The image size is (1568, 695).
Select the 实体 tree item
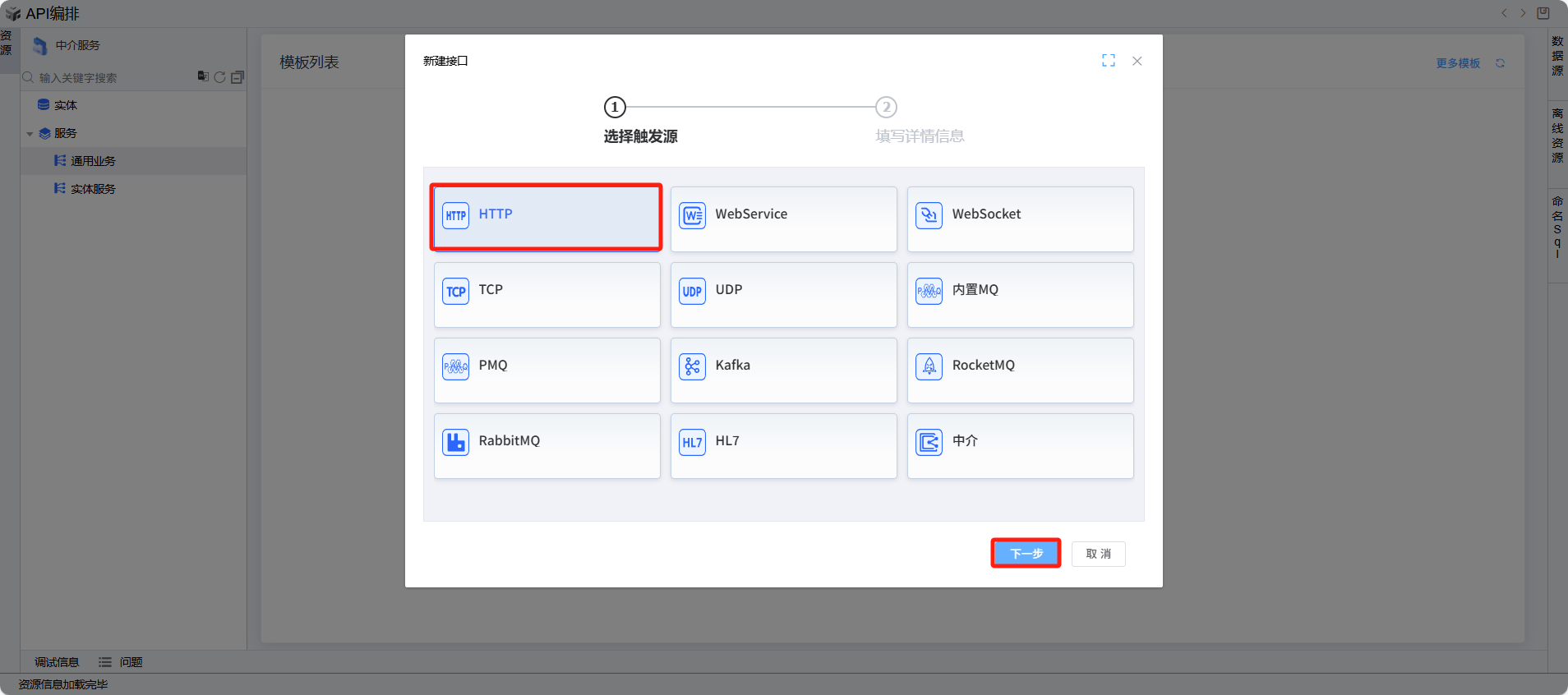point(66,105)
